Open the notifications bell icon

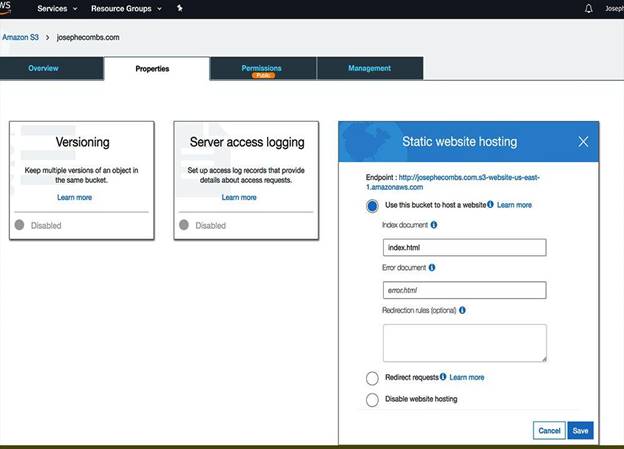click(589, 8)
